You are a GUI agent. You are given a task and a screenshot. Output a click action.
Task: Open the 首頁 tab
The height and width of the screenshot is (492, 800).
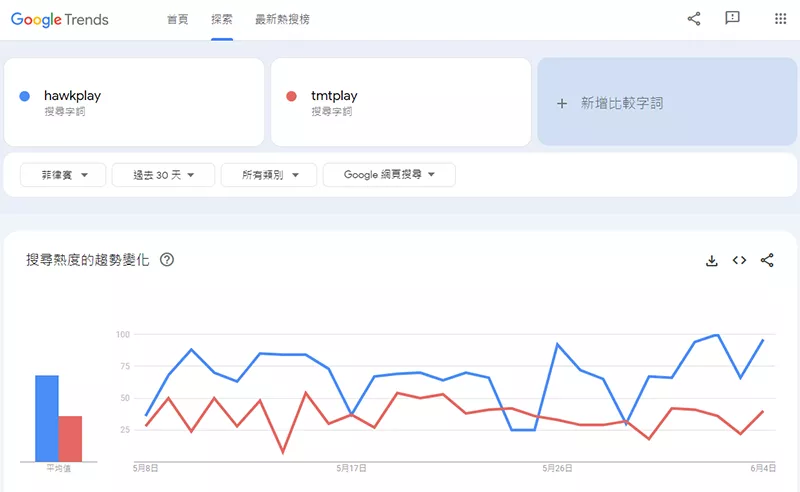tap(178, 19)
